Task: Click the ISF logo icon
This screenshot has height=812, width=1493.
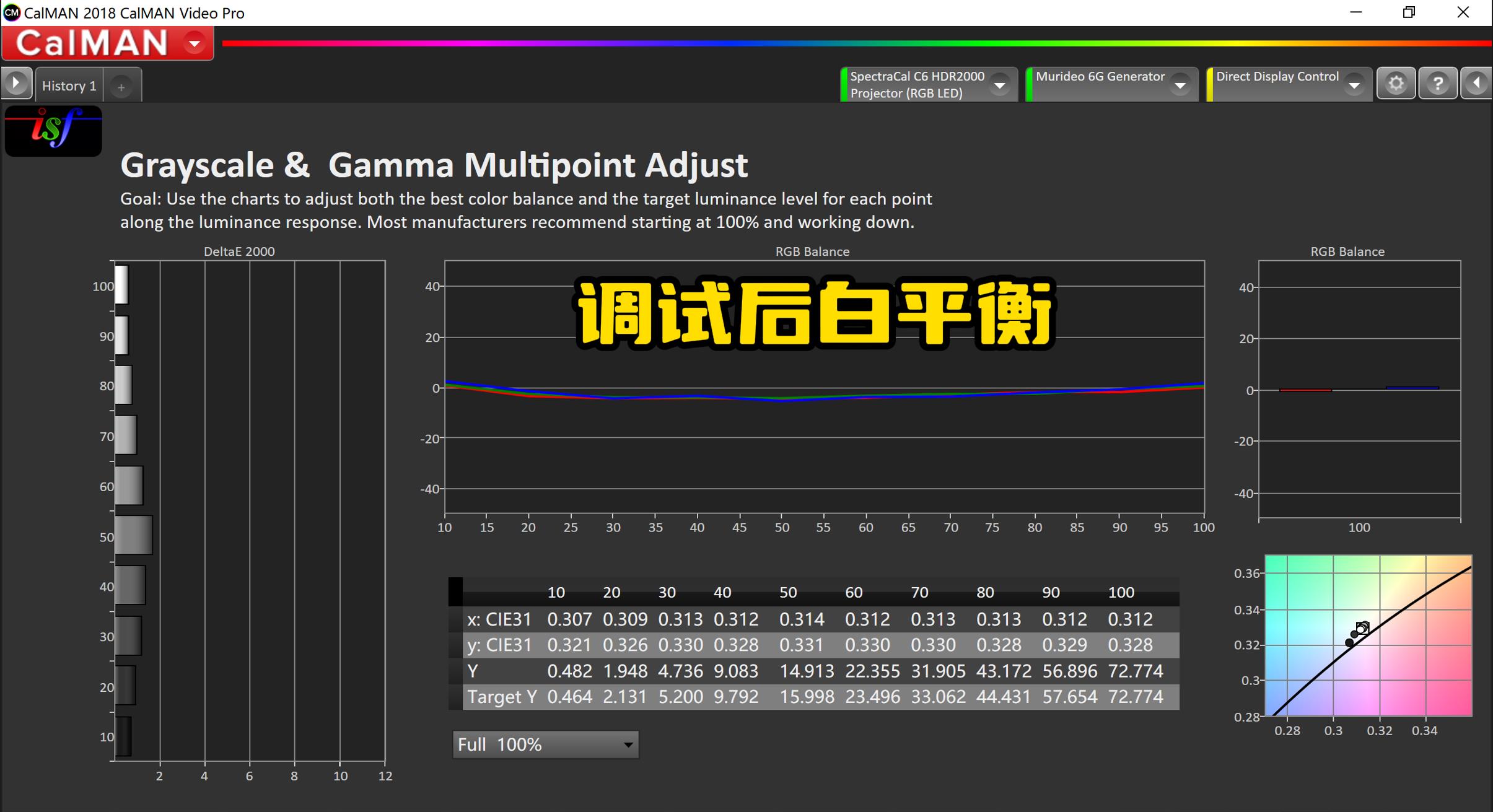Action: coord(53,131)
